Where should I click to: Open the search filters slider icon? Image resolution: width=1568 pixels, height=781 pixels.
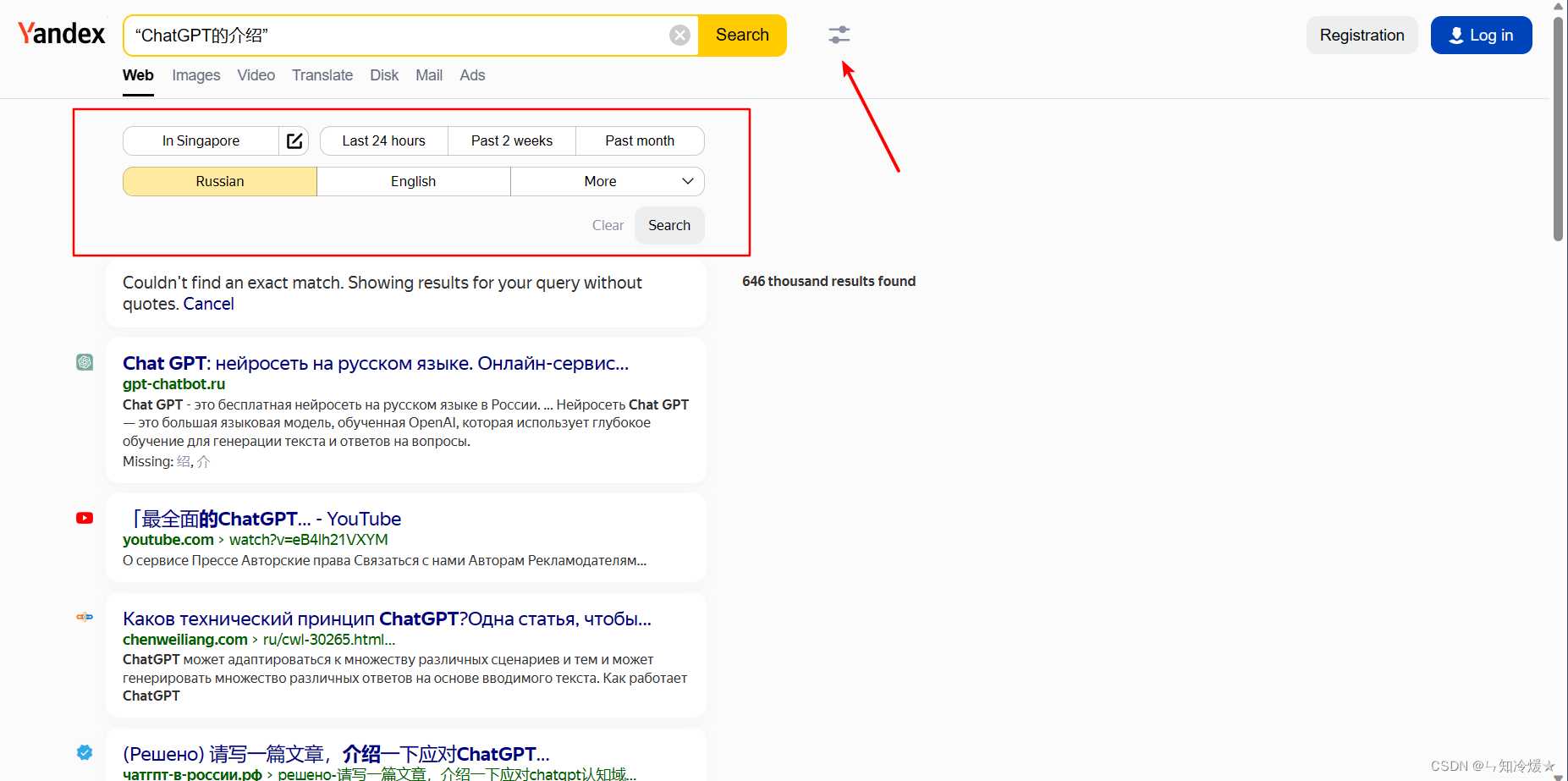[839, 35]
